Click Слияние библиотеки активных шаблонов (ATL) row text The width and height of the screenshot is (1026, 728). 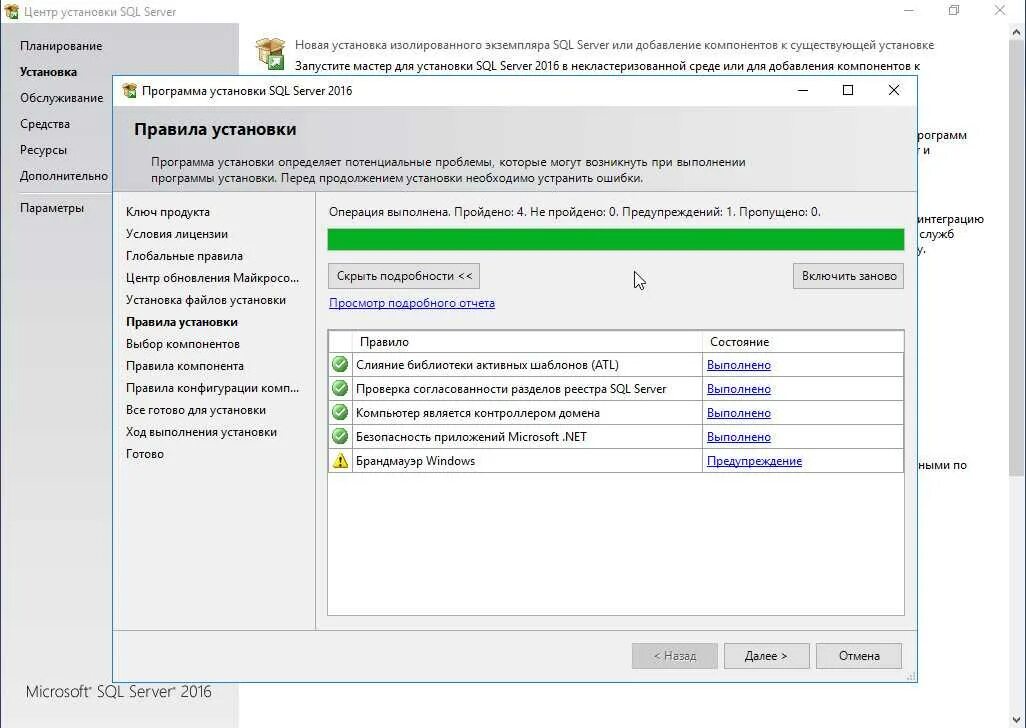[x=487, y=365]
